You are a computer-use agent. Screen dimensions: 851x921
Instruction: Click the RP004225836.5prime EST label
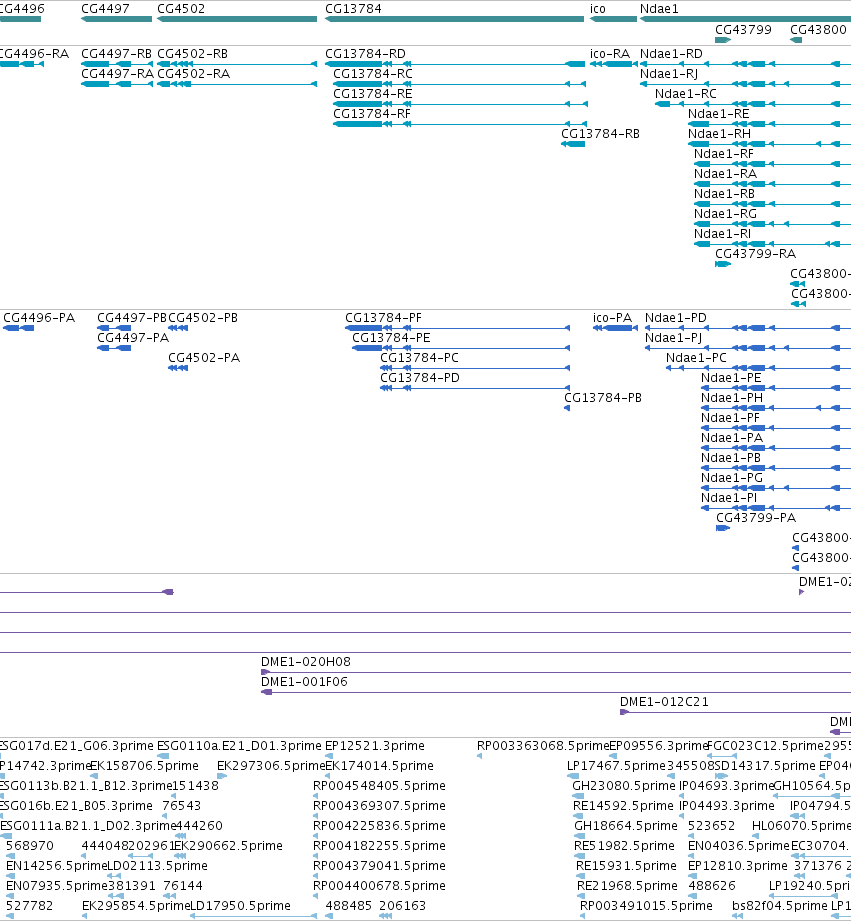point(379,825)
